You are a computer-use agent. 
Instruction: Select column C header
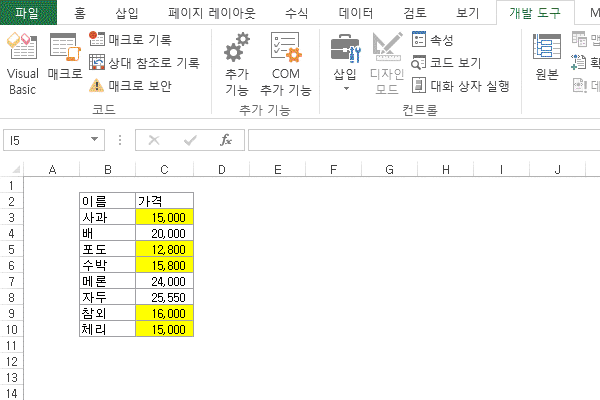[x=165, y=170]
